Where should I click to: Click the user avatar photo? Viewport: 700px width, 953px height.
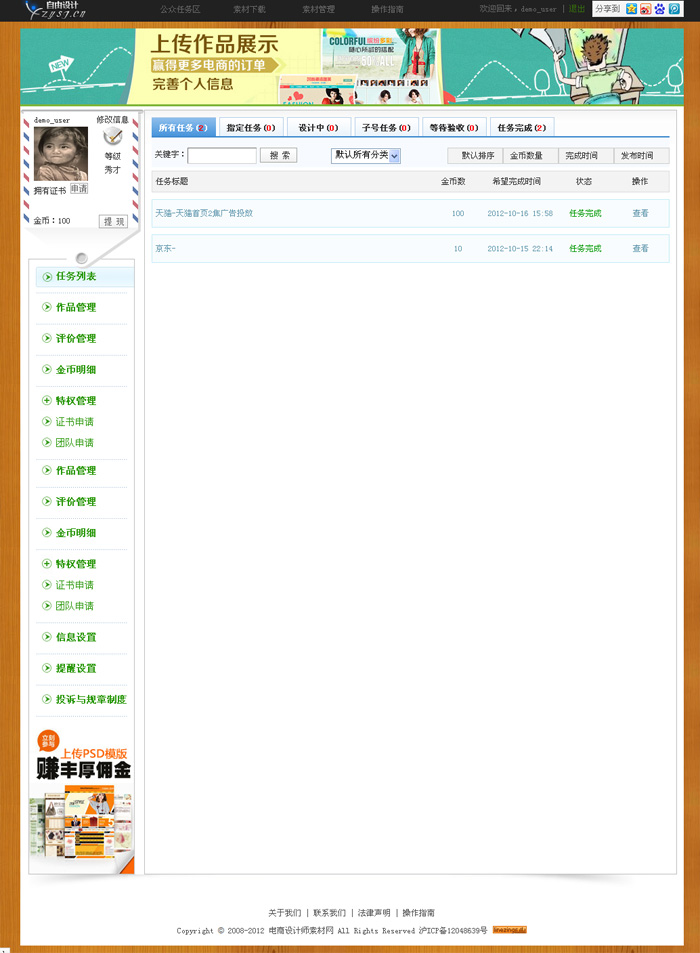pos(61,154)
